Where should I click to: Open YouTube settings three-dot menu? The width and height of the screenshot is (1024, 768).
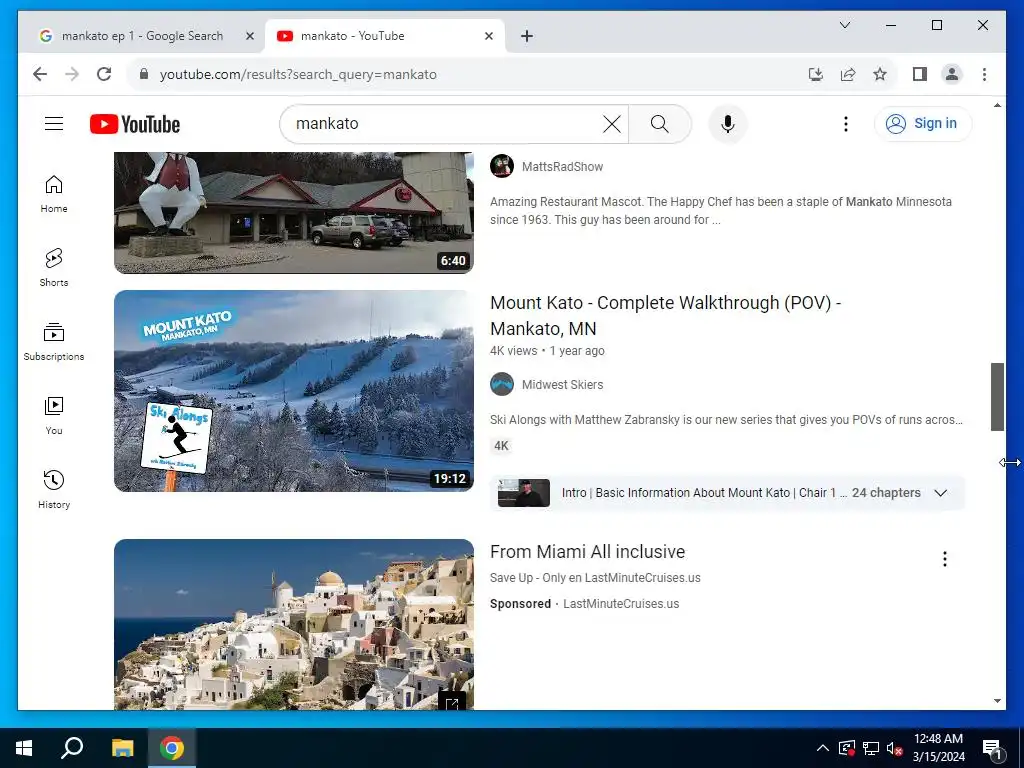pos(846,124)
